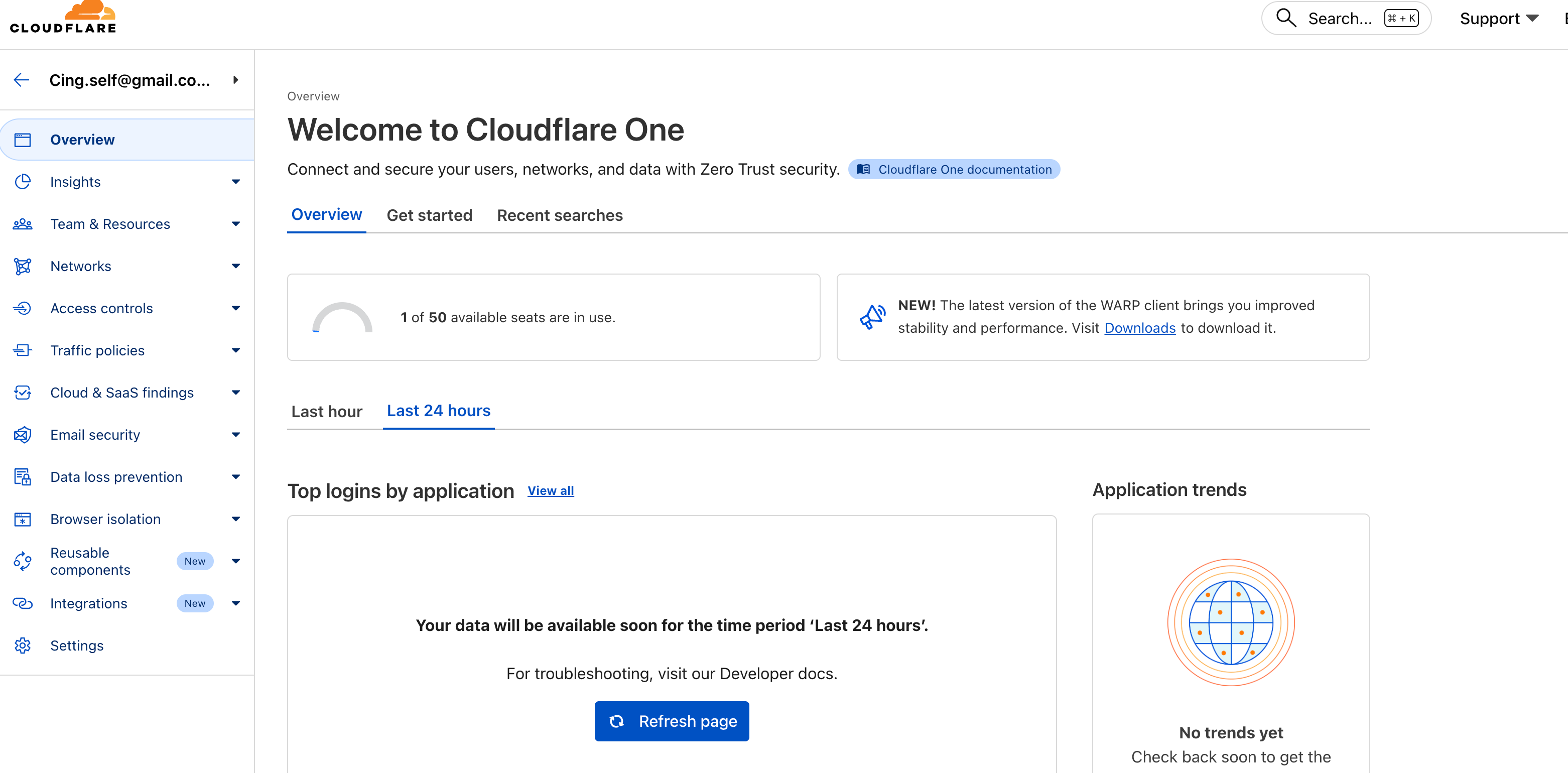
Task: Open the Recent searches tab
Action: click(560, 215)
